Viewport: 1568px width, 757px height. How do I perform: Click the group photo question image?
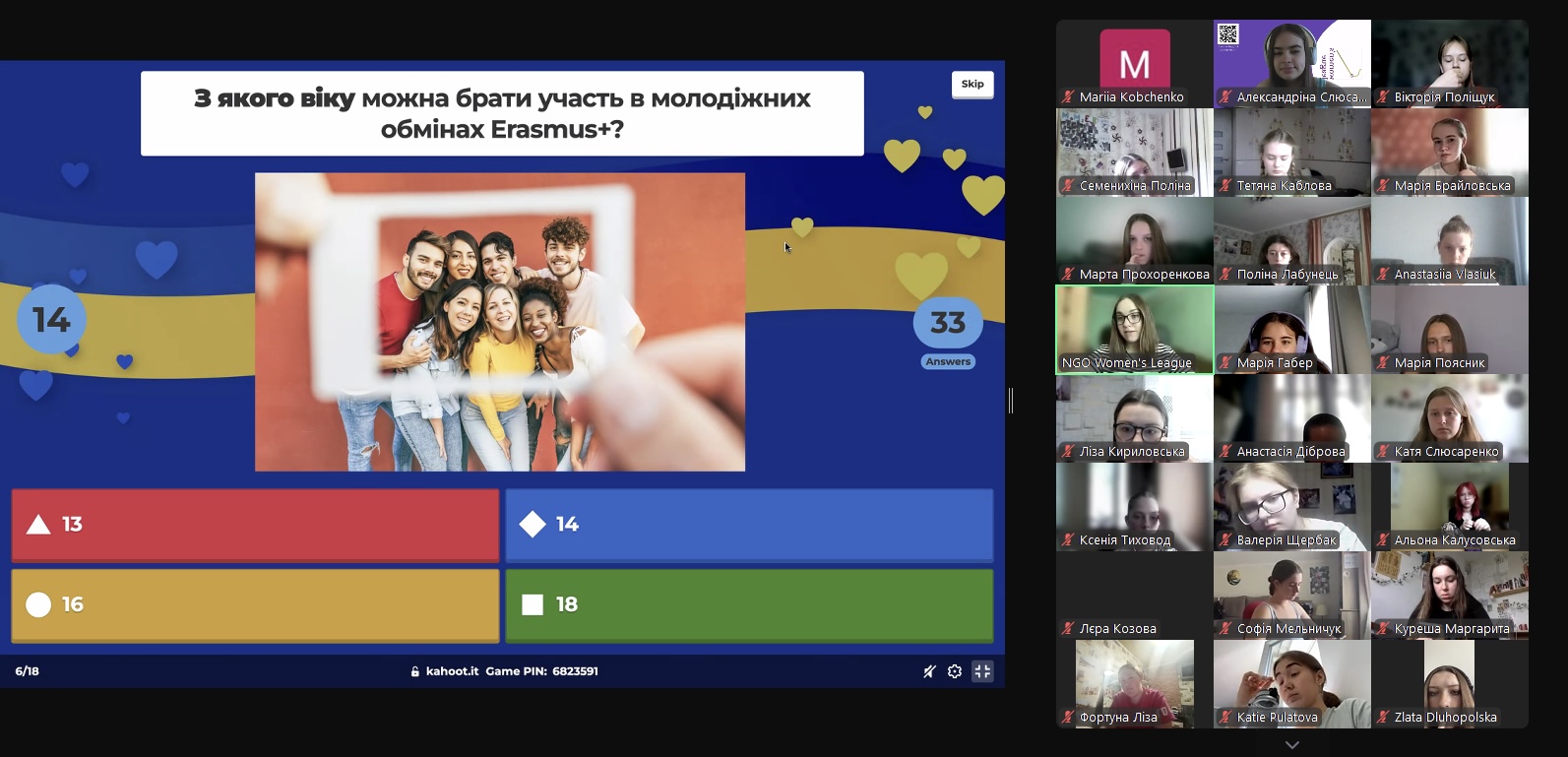499,322
